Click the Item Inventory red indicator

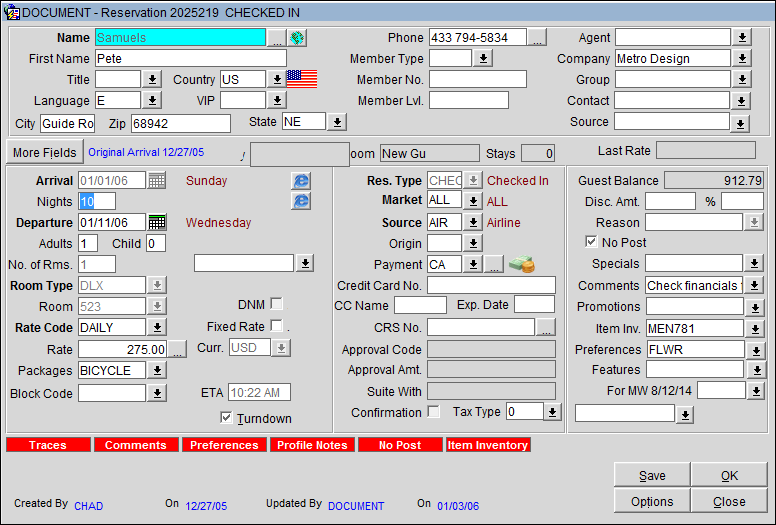click(x=488, y=445)
